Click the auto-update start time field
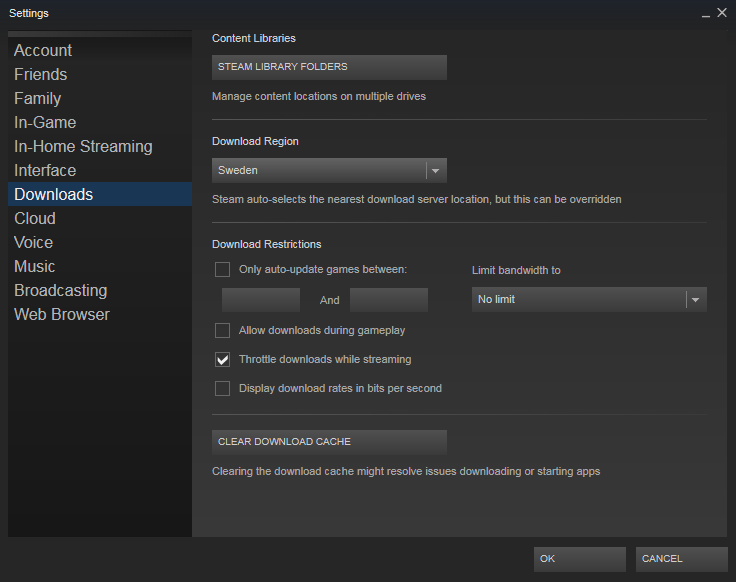This screenshot has width=736, height=582. [261, 300]
